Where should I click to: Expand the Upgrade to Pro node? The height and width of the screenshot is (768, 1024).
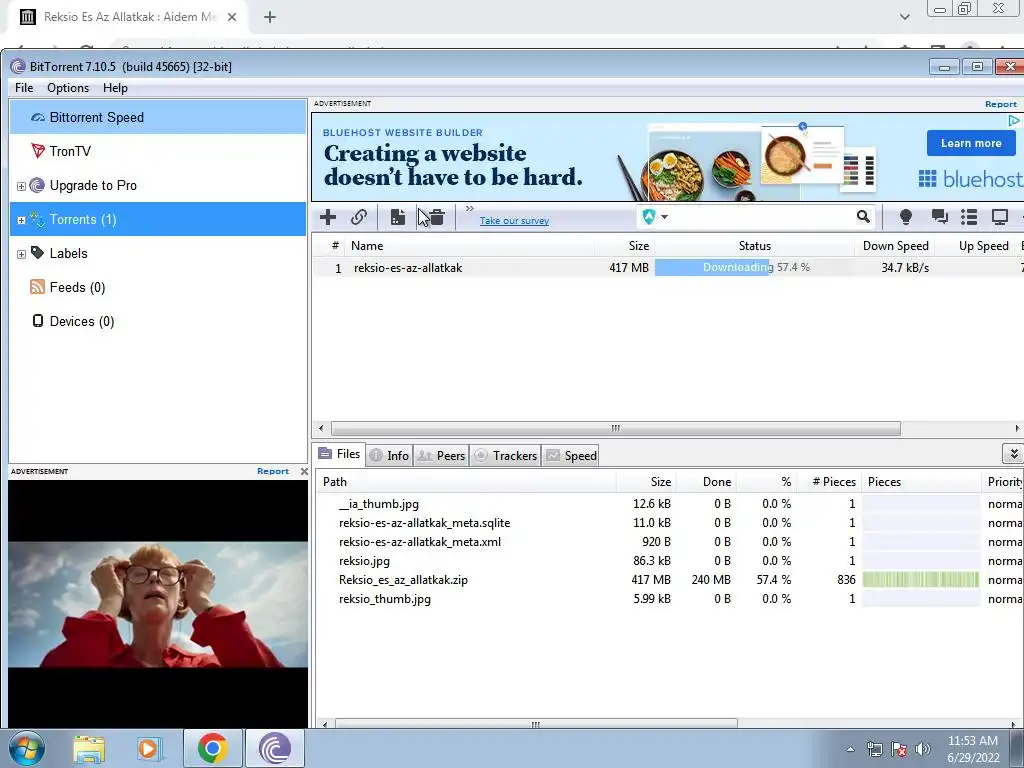pyautogui.click(x=21, y=186)
